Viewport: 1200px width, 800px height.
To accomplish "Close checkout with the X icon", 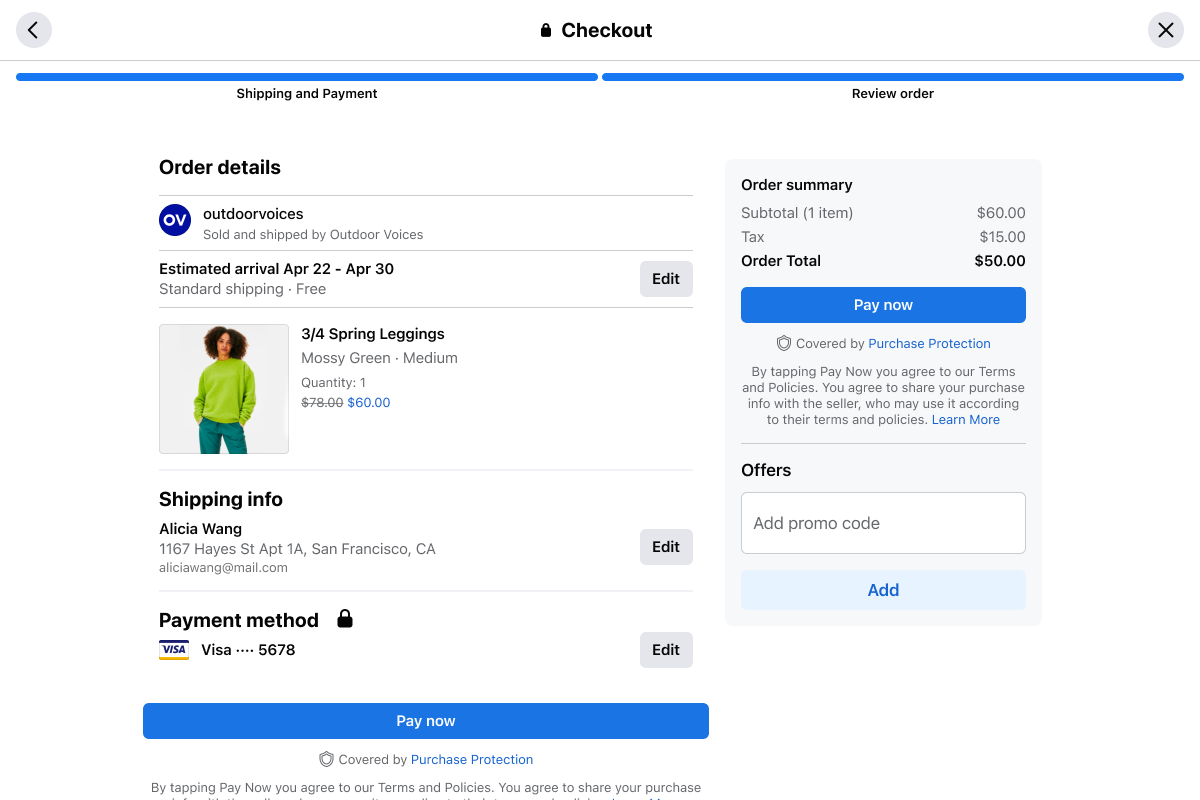I will point(1166,30).
